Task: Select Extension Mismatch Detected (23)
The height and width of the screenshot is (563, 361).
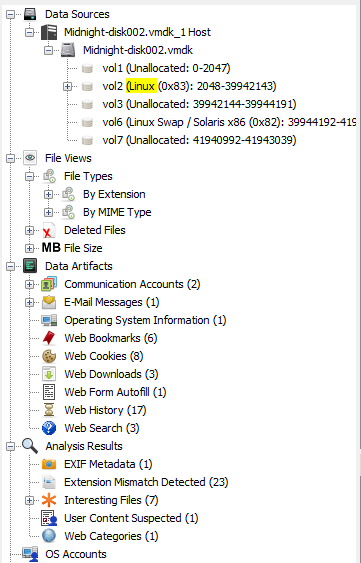Action: pyautogui.click(x=146, y=482)
